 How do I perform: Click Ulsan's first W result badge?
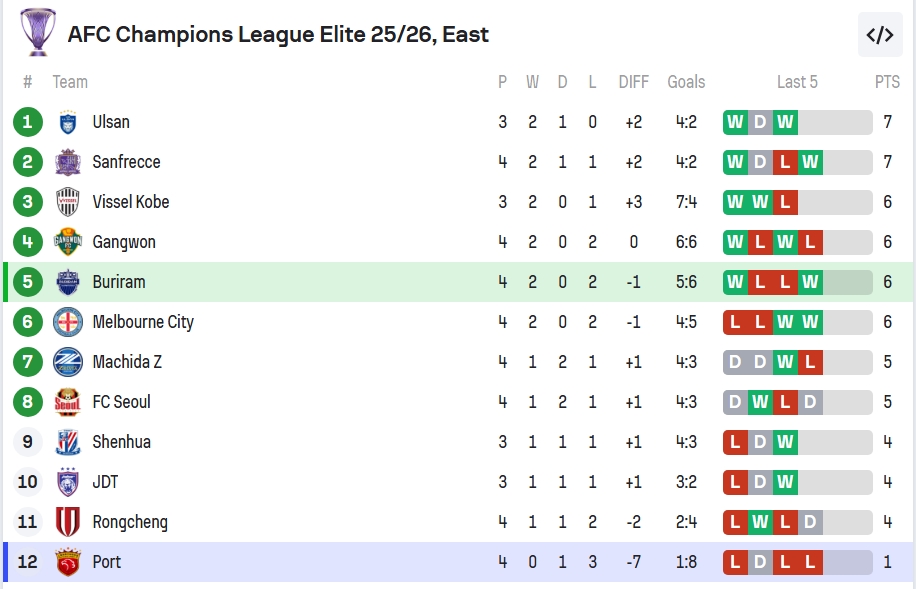735,122
